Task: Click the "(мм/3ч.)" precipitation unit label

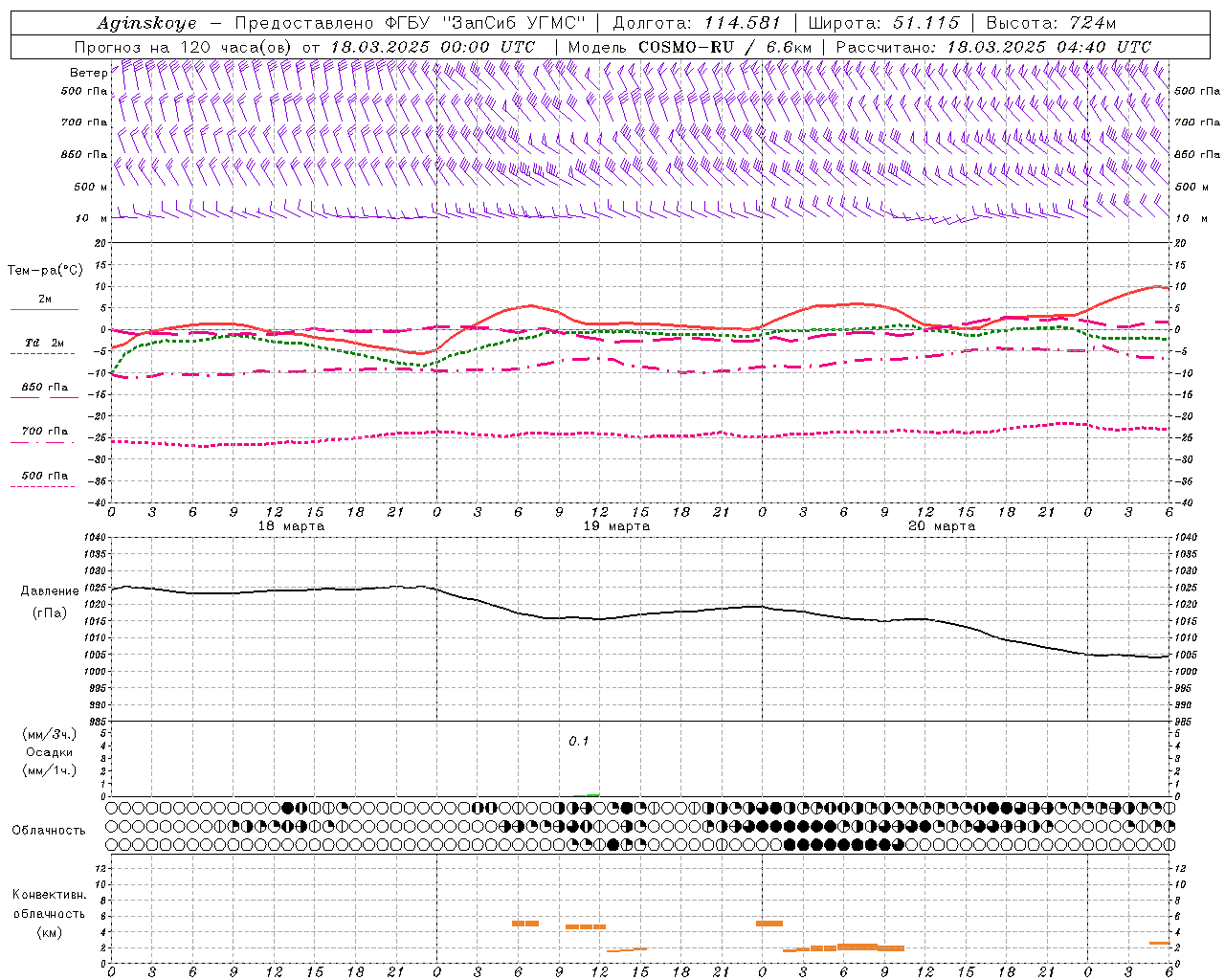Action: [50, 734]
